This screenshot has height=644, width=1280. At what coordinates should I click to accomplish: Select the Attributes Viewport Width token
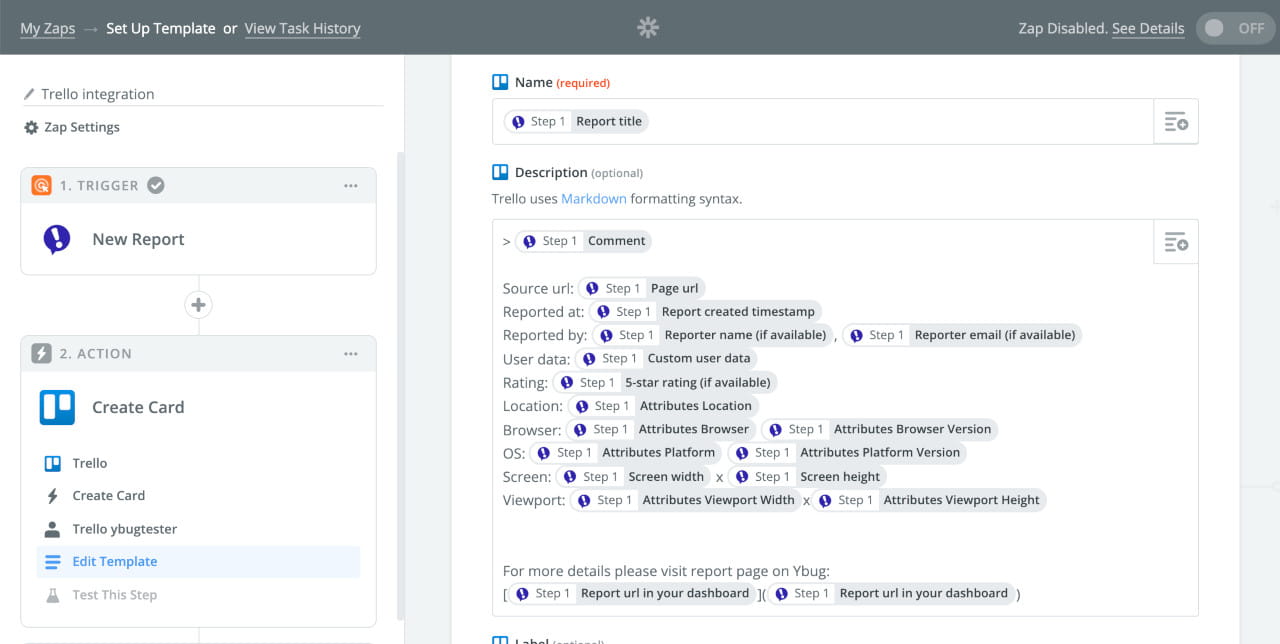pyautogui.click(x=686, y=500)
